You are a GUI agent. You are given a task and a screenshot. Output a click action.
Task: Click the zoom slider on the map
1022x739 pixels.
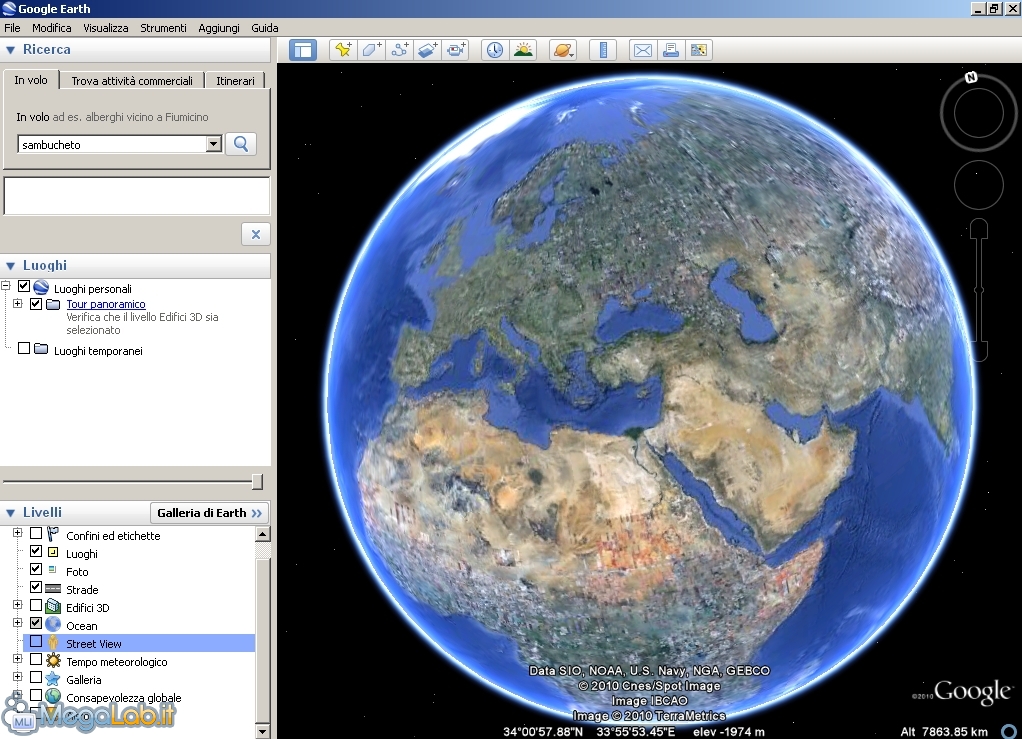click(979, 290)
